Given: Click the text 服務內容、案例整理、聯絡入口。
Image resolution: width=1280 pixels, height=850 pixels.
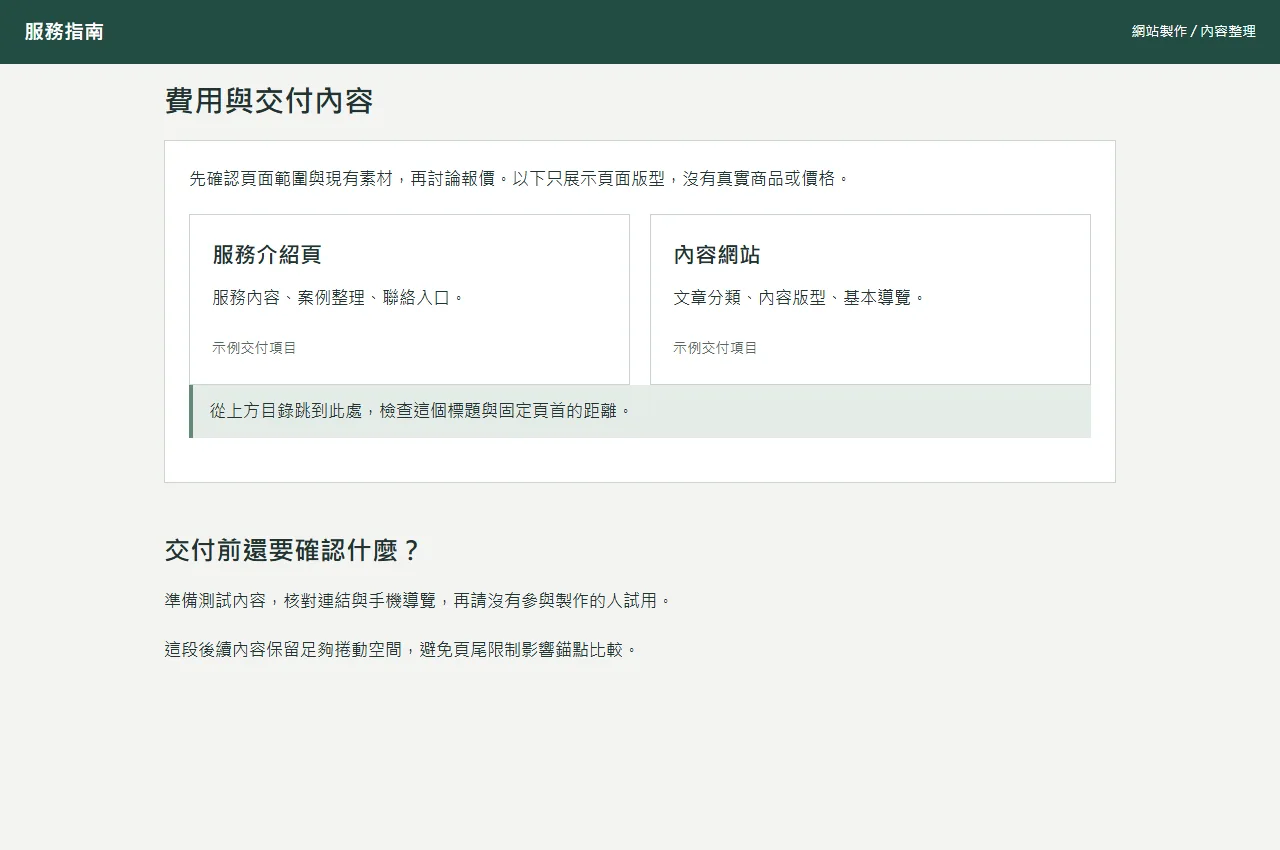Looking at the screenshot, I should [339, 298].
